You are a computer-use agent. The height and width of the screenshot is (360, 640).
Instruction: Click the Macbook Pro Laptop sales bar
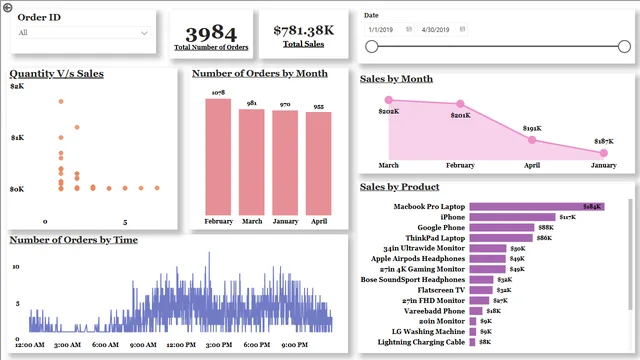(537, 207)
